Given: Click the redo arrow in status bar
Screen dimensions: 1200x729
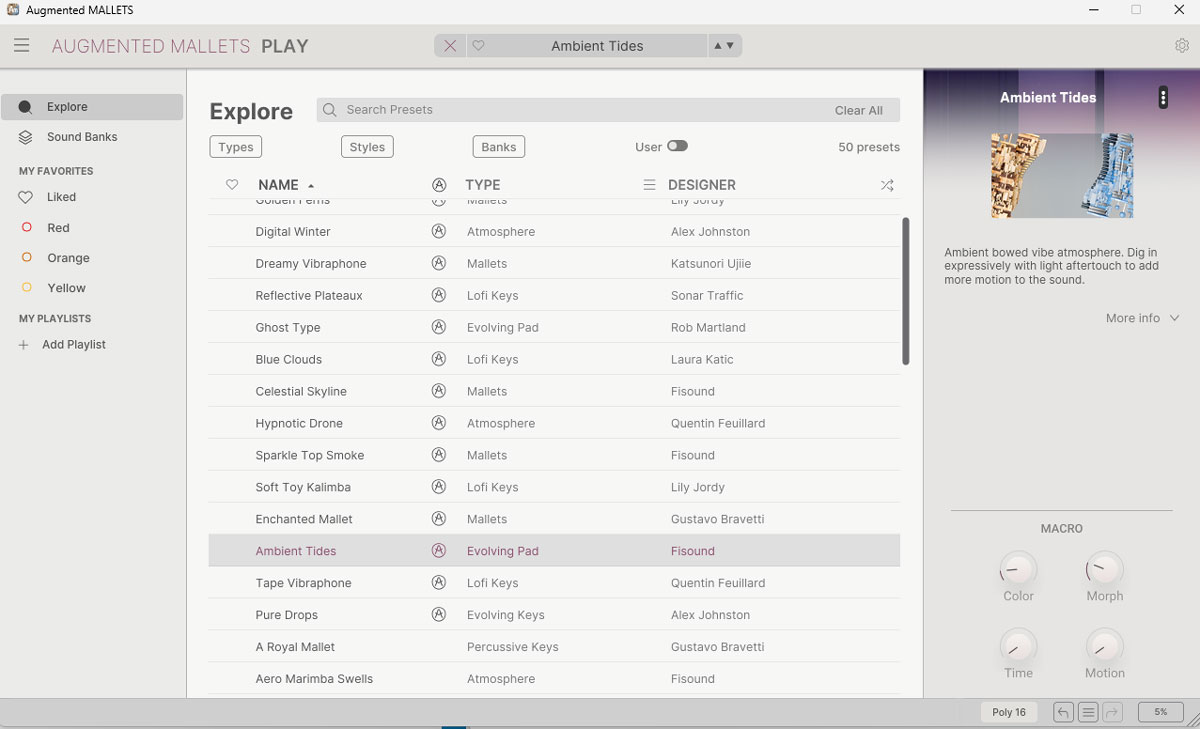Looking at the screenshot, I should pyautogui.click(x=1112, y=712).
